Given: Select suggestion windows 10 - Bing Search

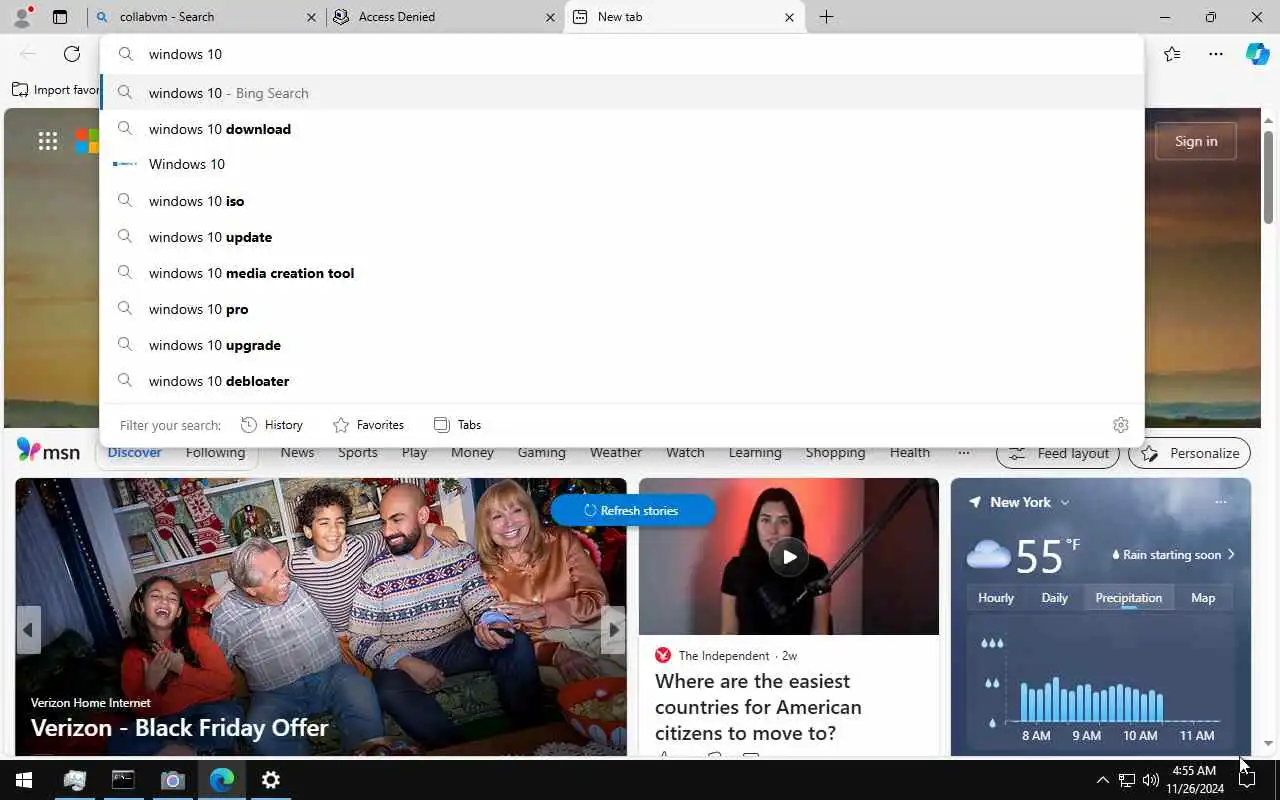Looking at the screenshot, I should point(622,93).
